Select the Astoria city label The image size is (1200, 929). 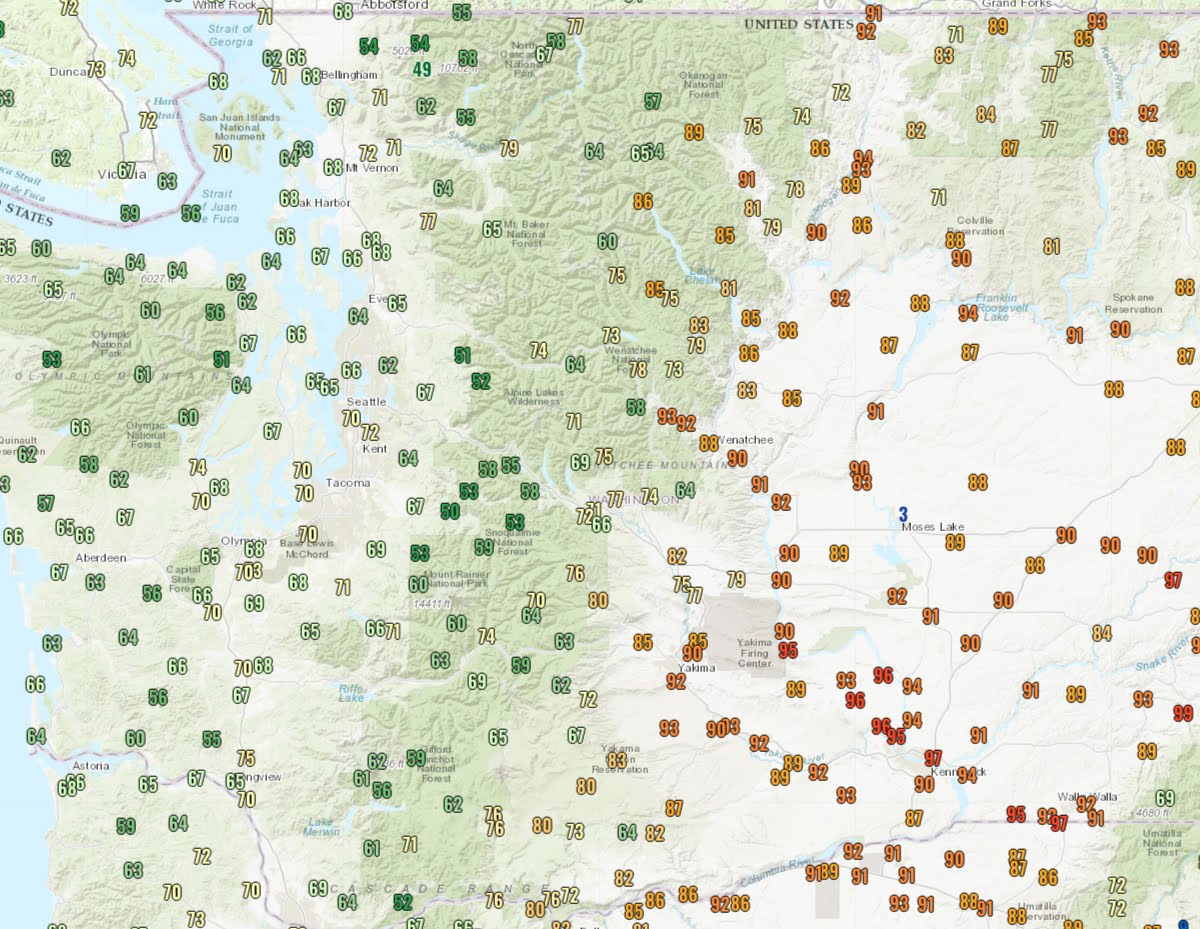click(90, 766)
